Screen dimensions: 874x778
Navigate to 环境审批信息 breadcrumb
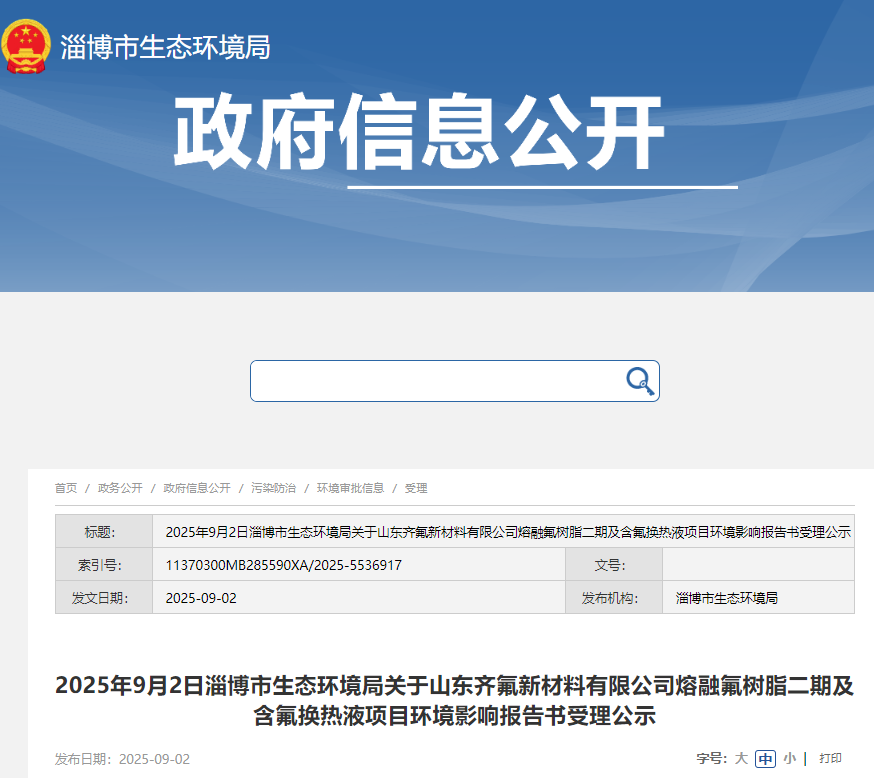(350, 488)
